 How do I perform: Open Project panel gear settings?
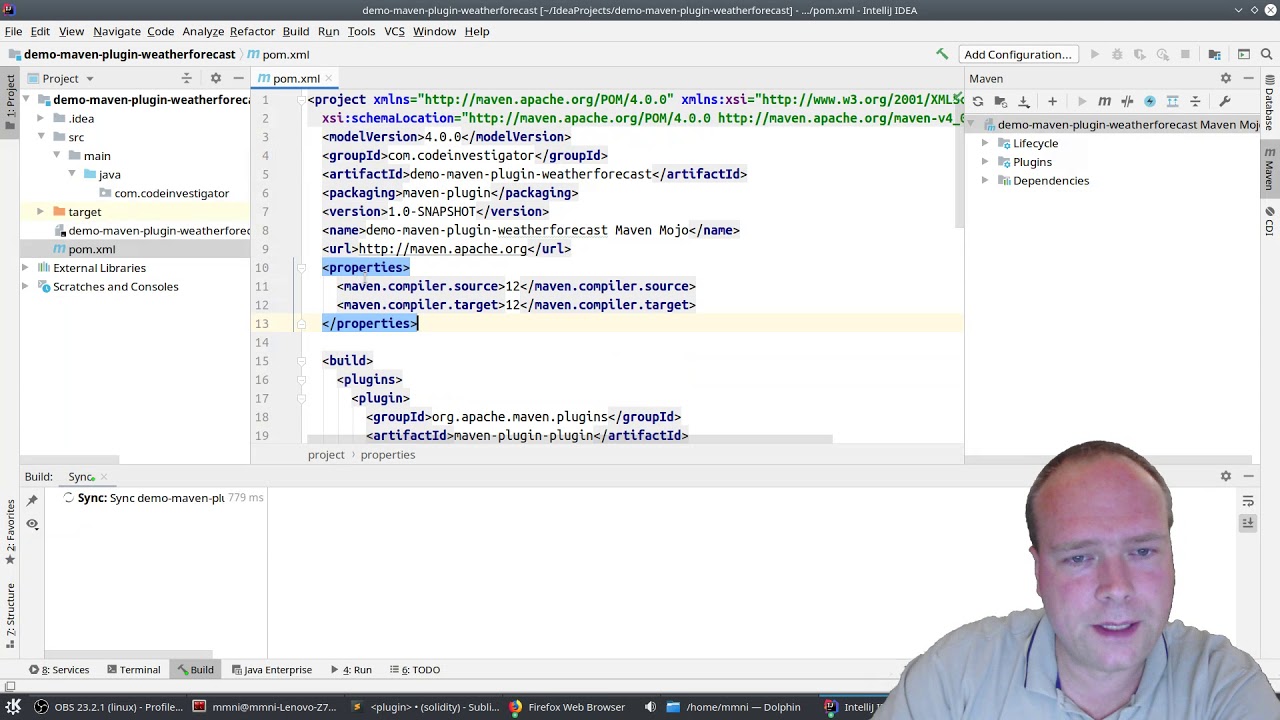[215, 78]
